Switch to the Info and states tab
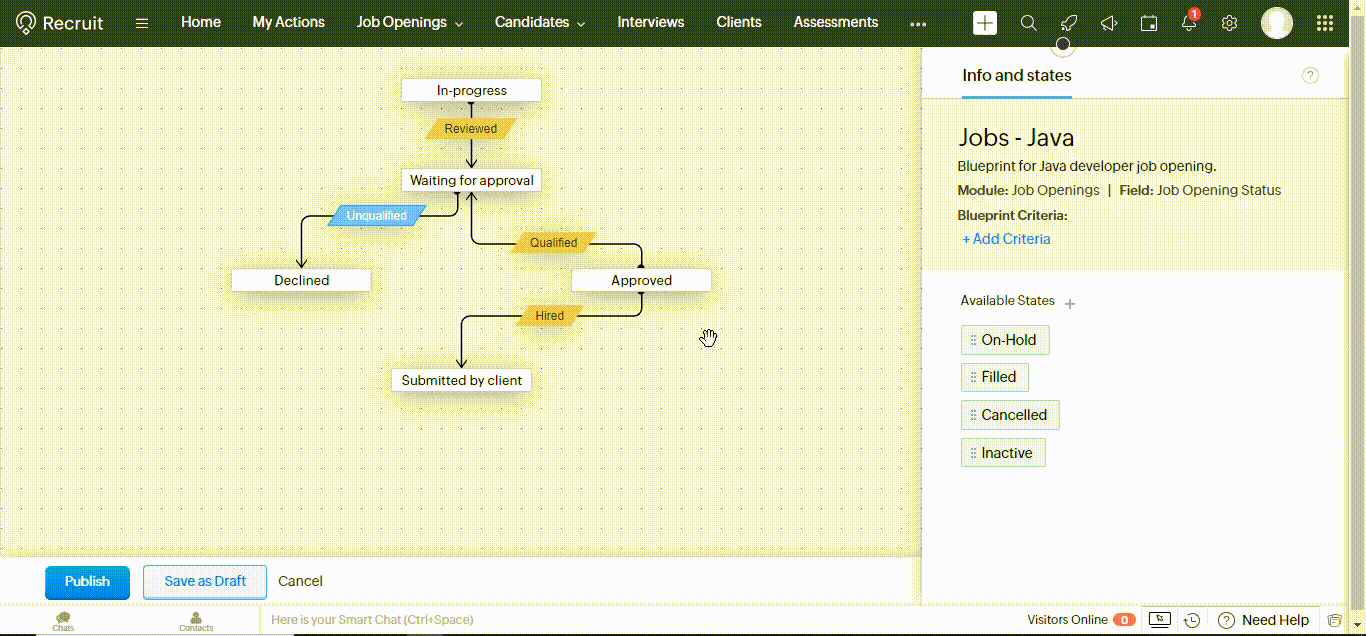Image resolution: width=1366 pixels, height=636 pixels. coord(1016,75)
